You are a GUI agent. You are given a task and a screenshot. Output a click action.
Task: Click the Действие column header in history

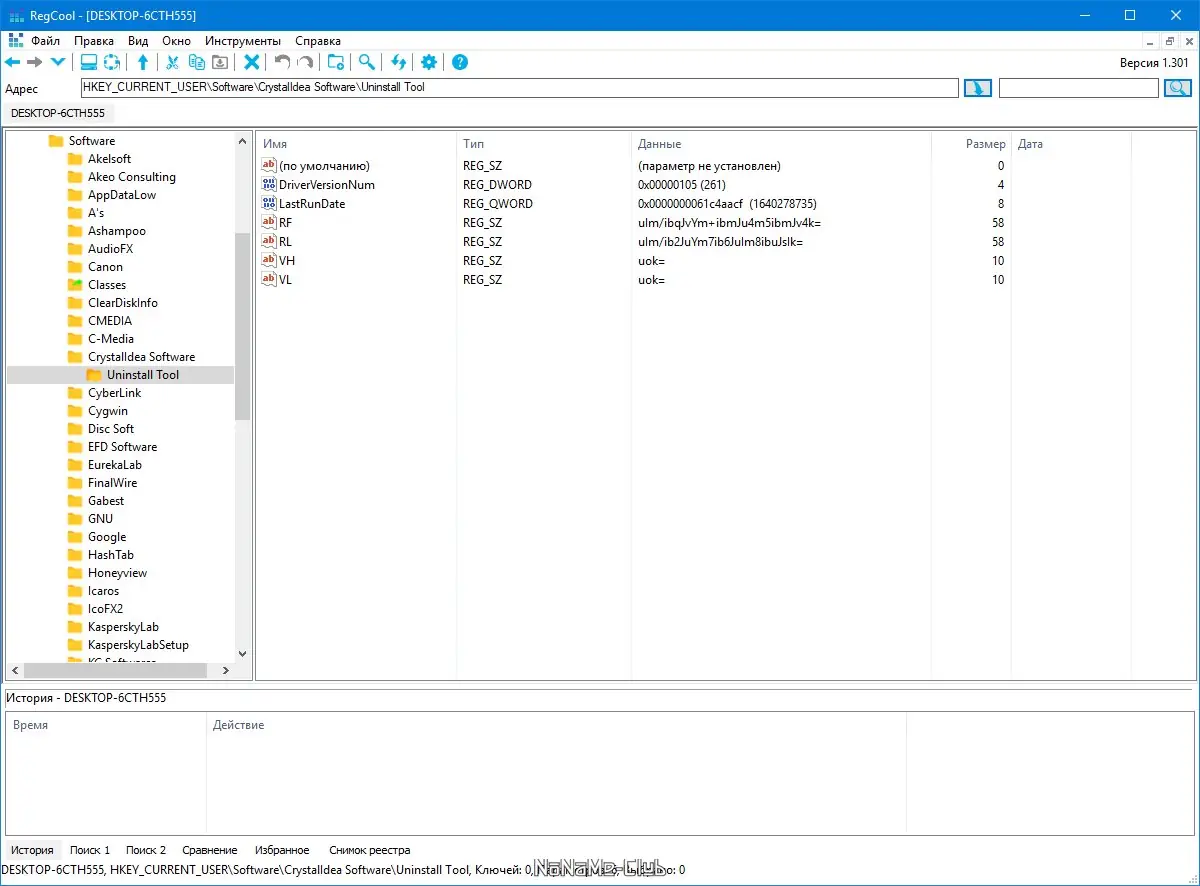coord(556,725)
